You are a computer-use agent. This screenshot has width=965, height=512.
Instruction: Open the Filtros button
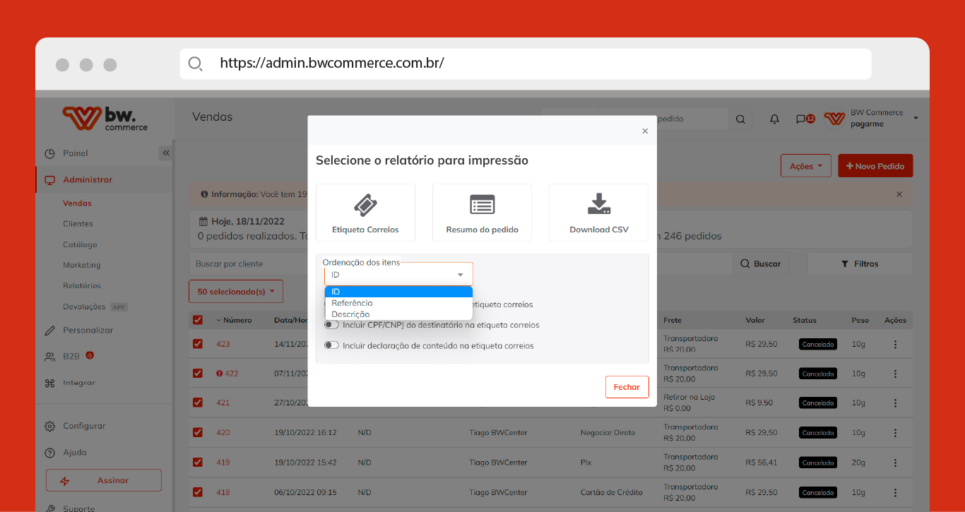pyautogui.click(x=860, y=264)
